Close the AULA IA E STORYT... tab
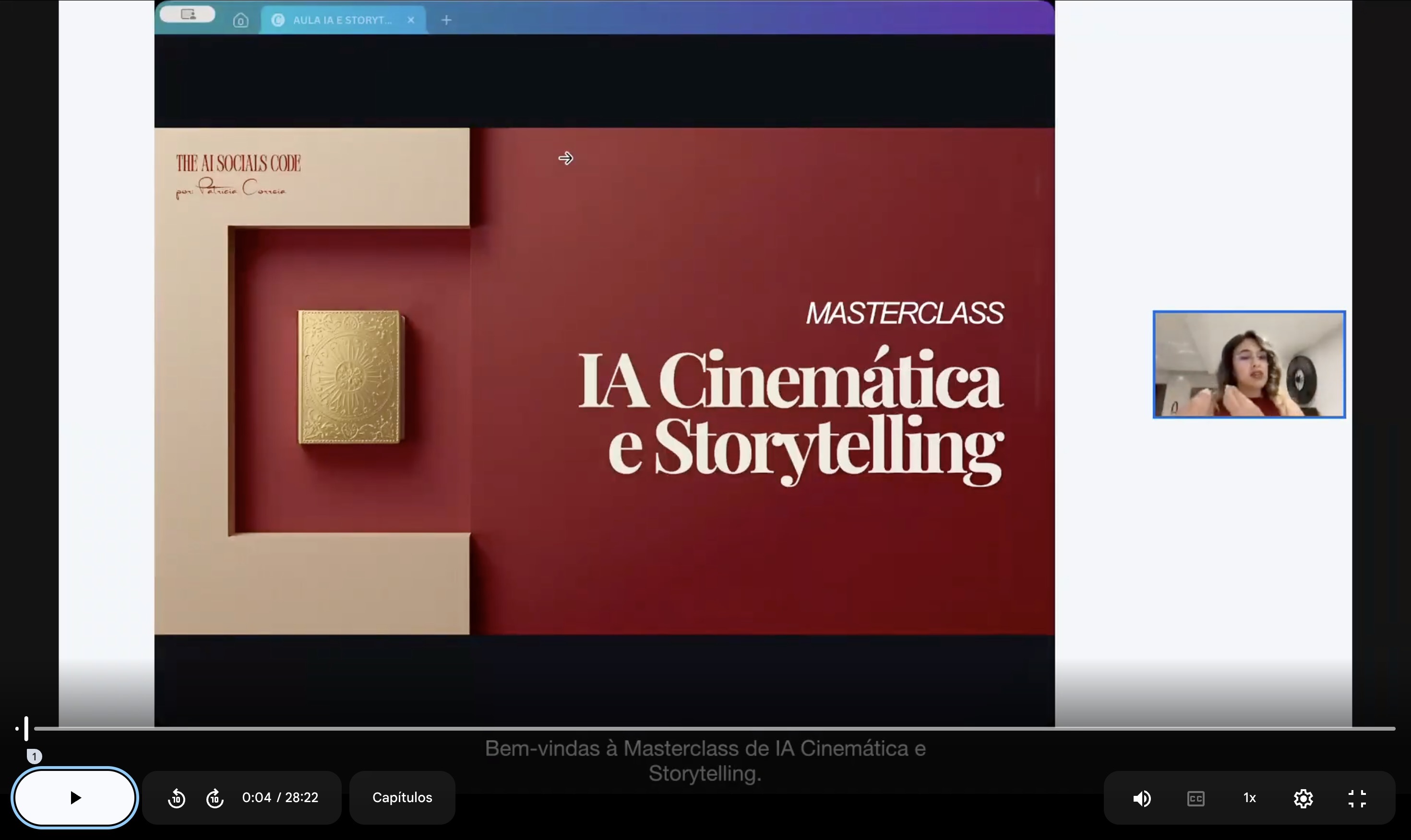1411x840 pixels. [x=411, y=20]
